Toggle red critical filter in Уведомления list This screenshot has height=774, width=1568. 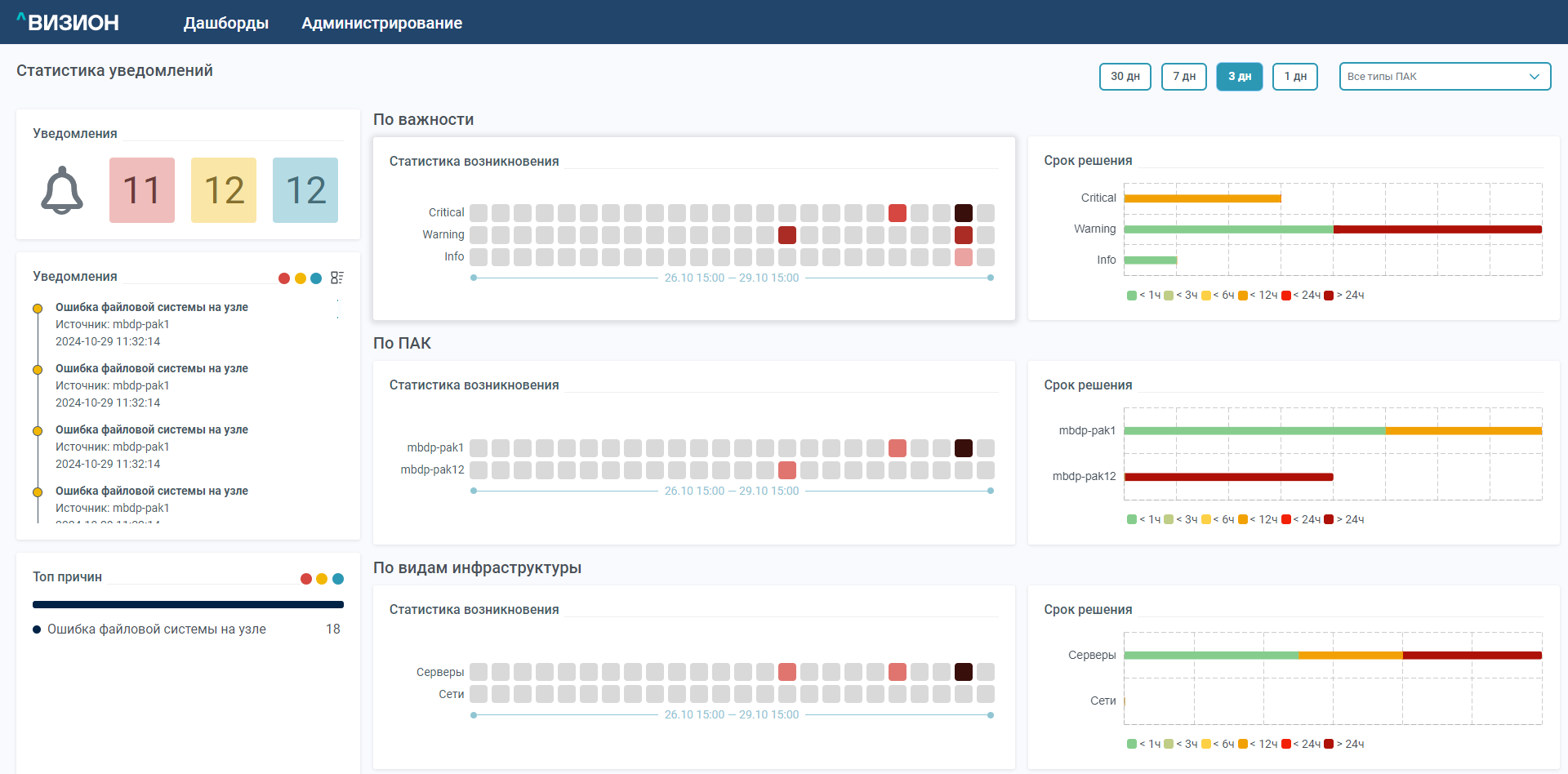[284, 278]
